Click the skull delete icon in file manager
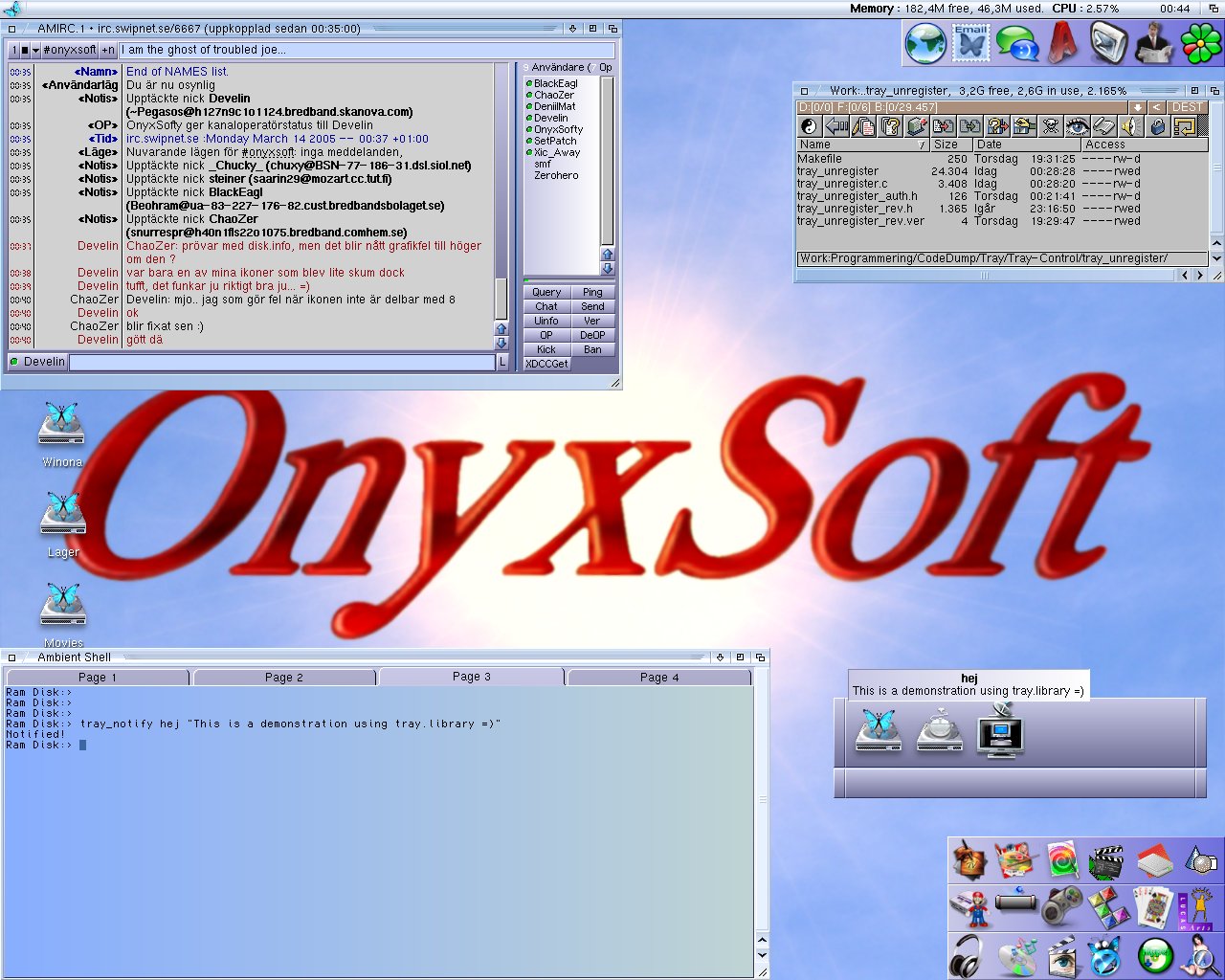 1050,126
